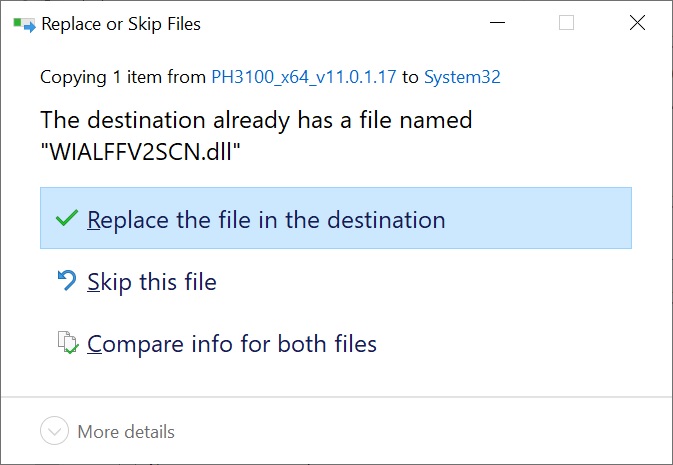Screen dimensions: 673x465
Task: Click the More details label
Action: [x=126, y=432]
